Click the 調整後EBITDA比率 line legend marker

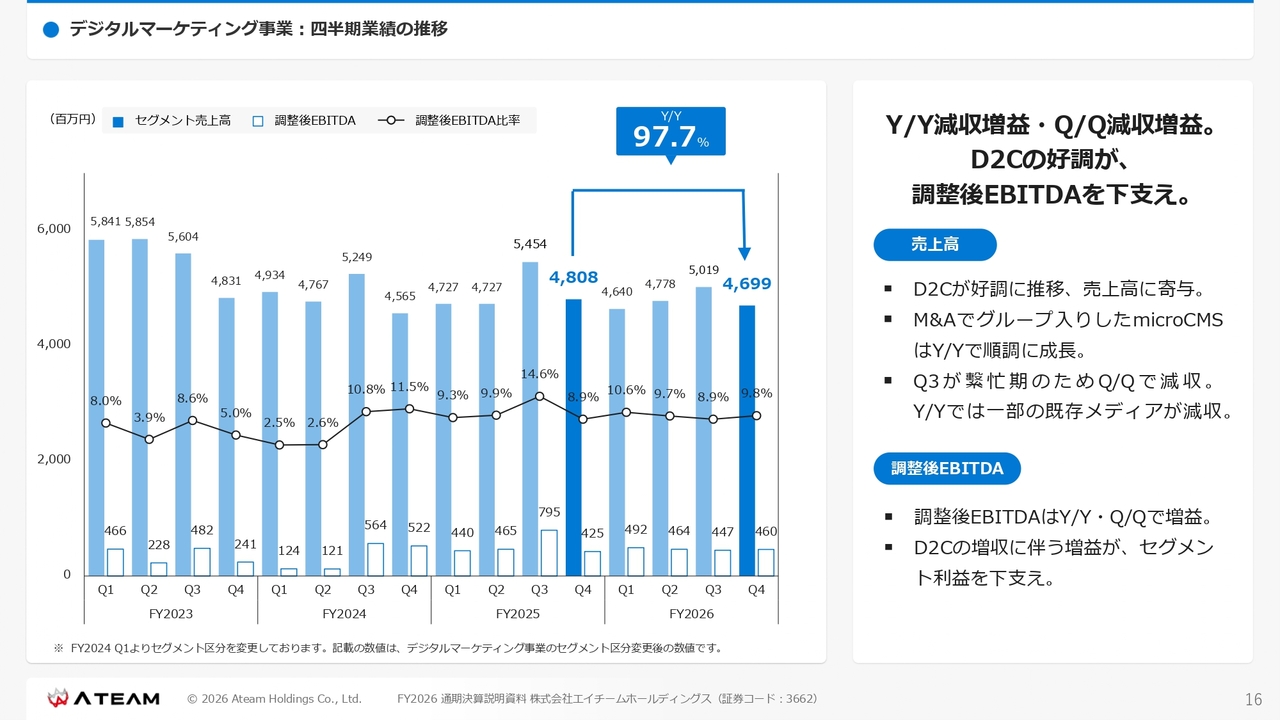tap(391, 121)
